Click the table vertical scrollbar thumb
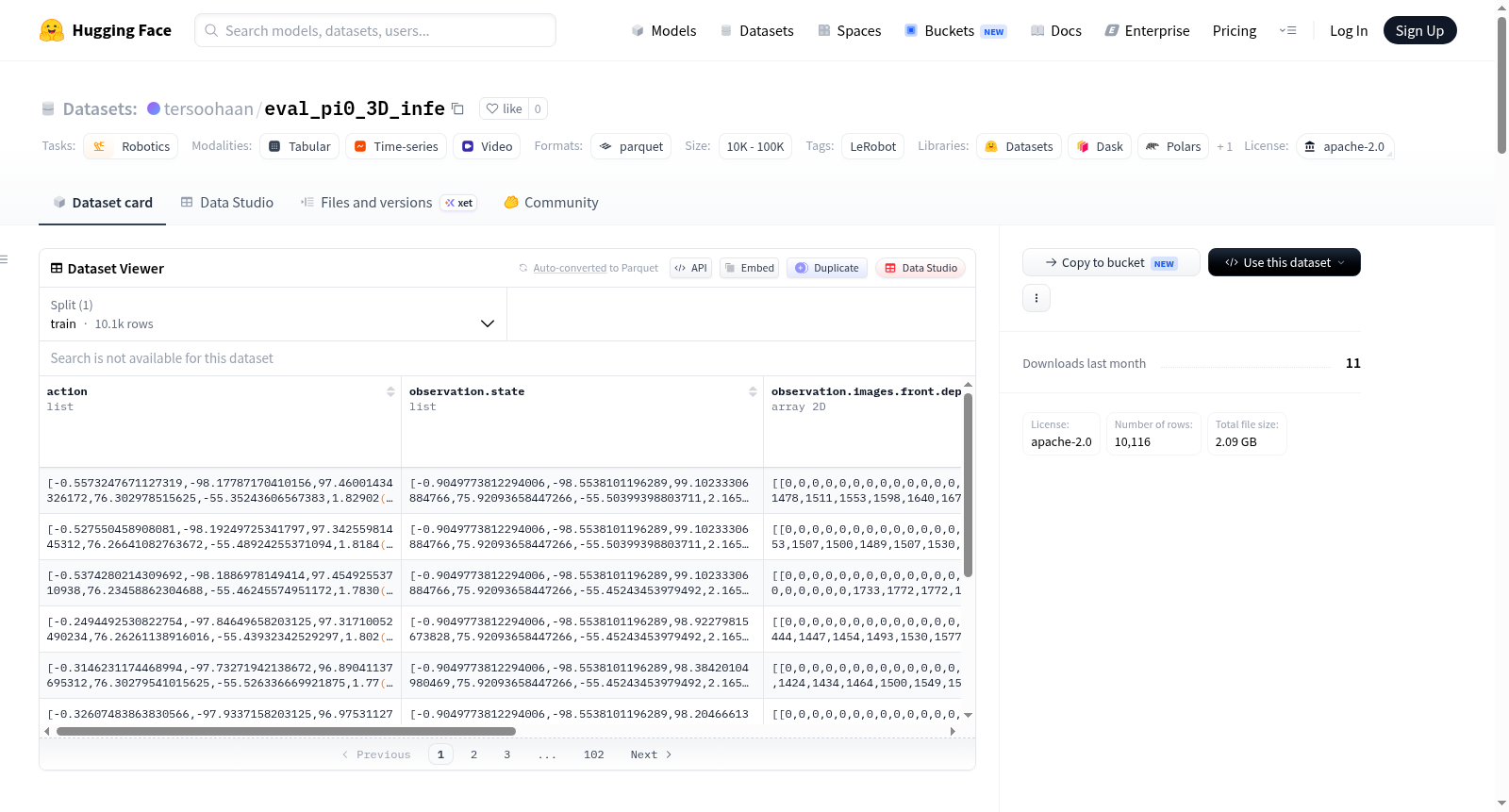Screen dimensions: 1509x812 pyautogui.click(x=968, y=484)
